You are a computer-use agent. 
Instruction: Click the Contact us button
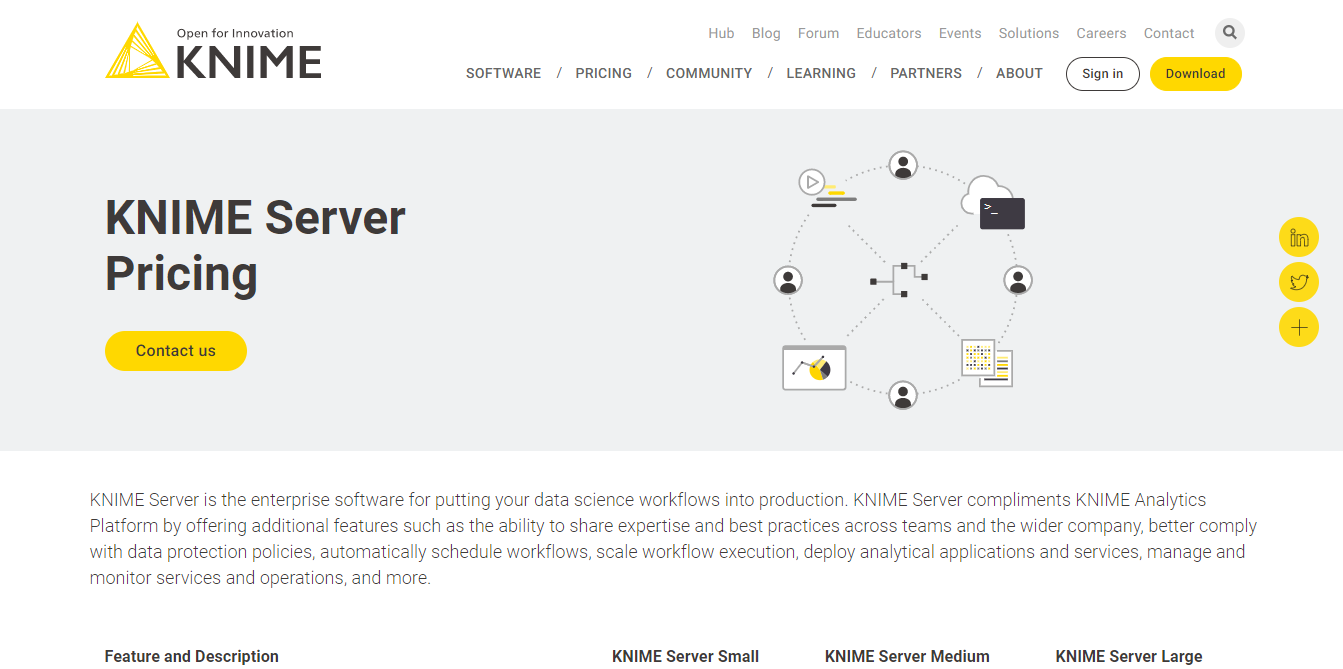pos(176,351)
